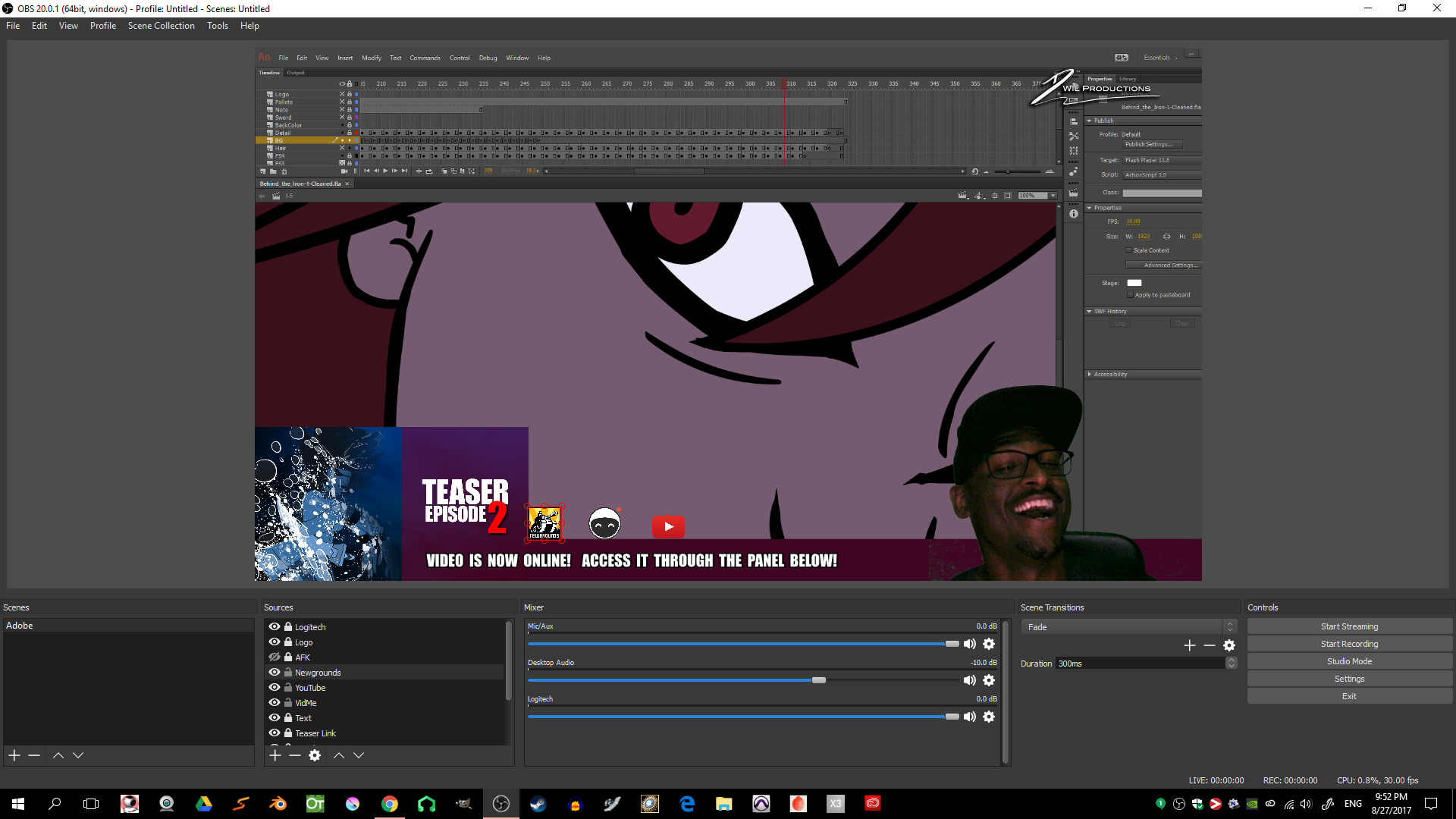1456x819 pixels.
Task: Move selected source up in Sources
Action: point(339,755)
